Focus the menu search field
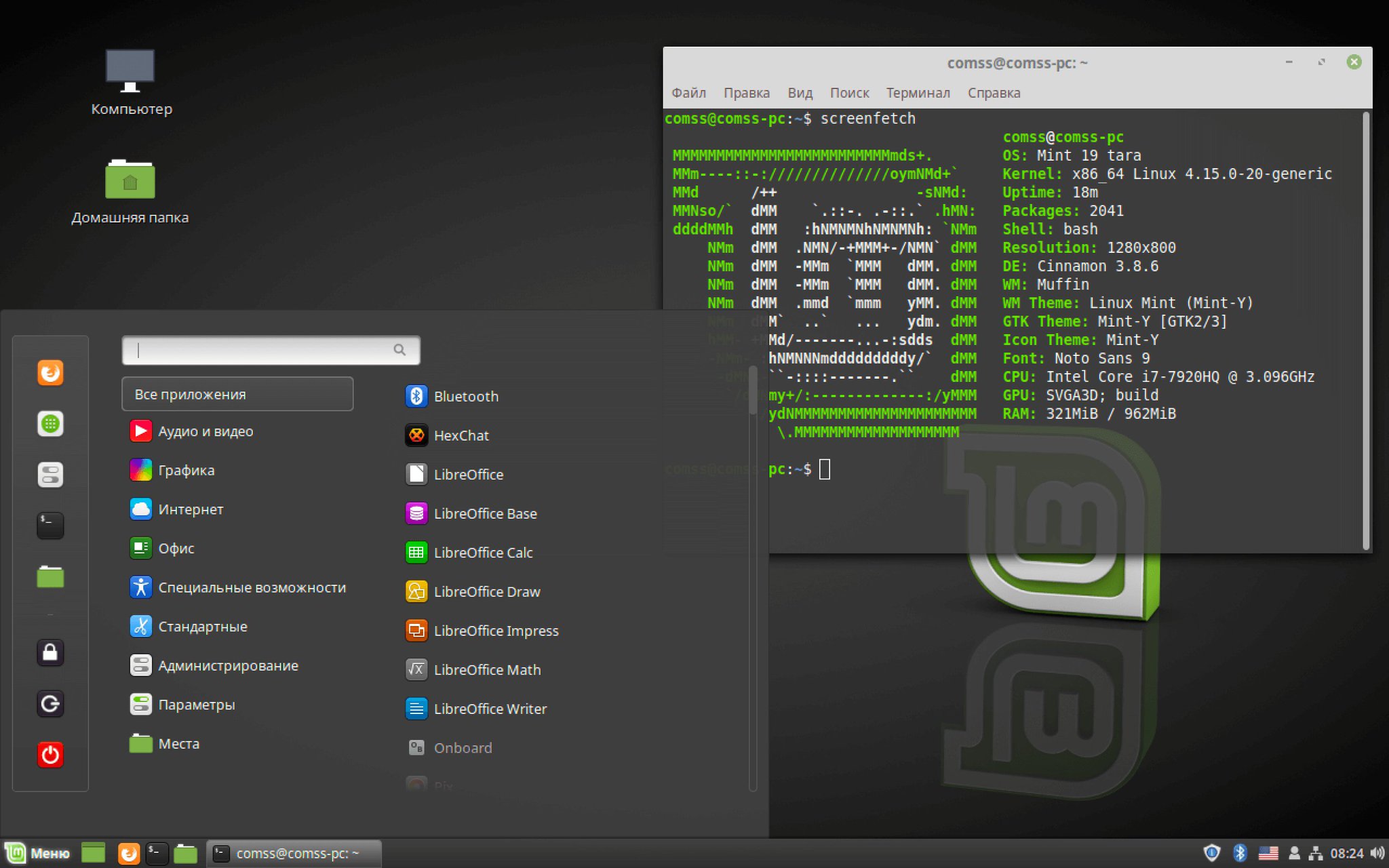This screenshot has height=868, width=1389. click(x=271, y=350)
